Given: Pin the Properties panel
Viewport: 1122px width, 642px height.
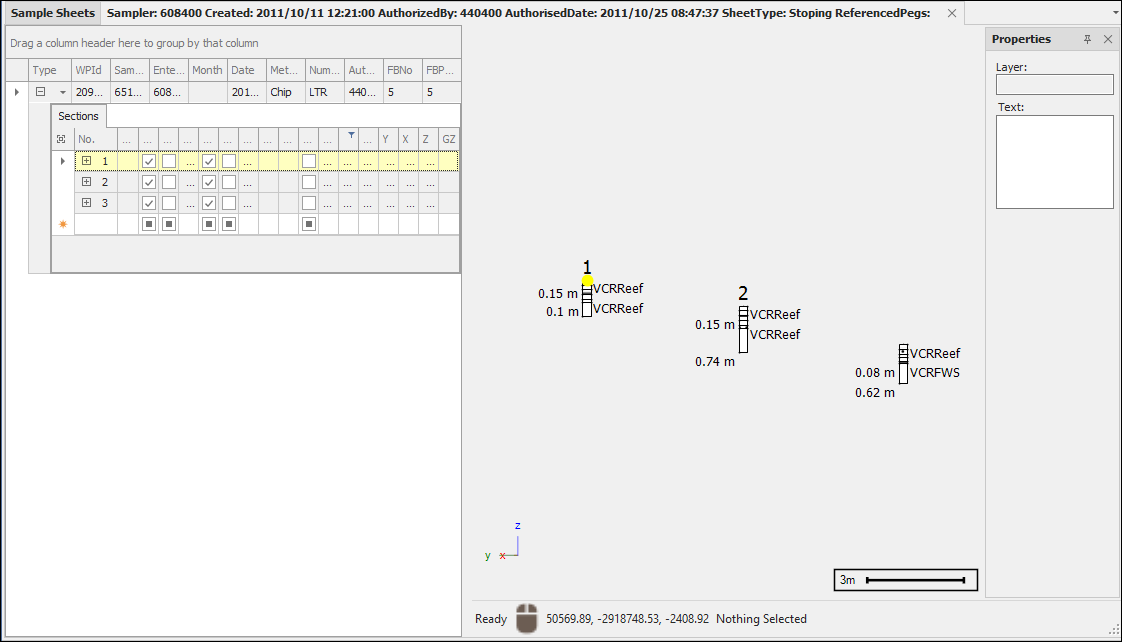Looking at the screenshot, I should (1088, 39).
